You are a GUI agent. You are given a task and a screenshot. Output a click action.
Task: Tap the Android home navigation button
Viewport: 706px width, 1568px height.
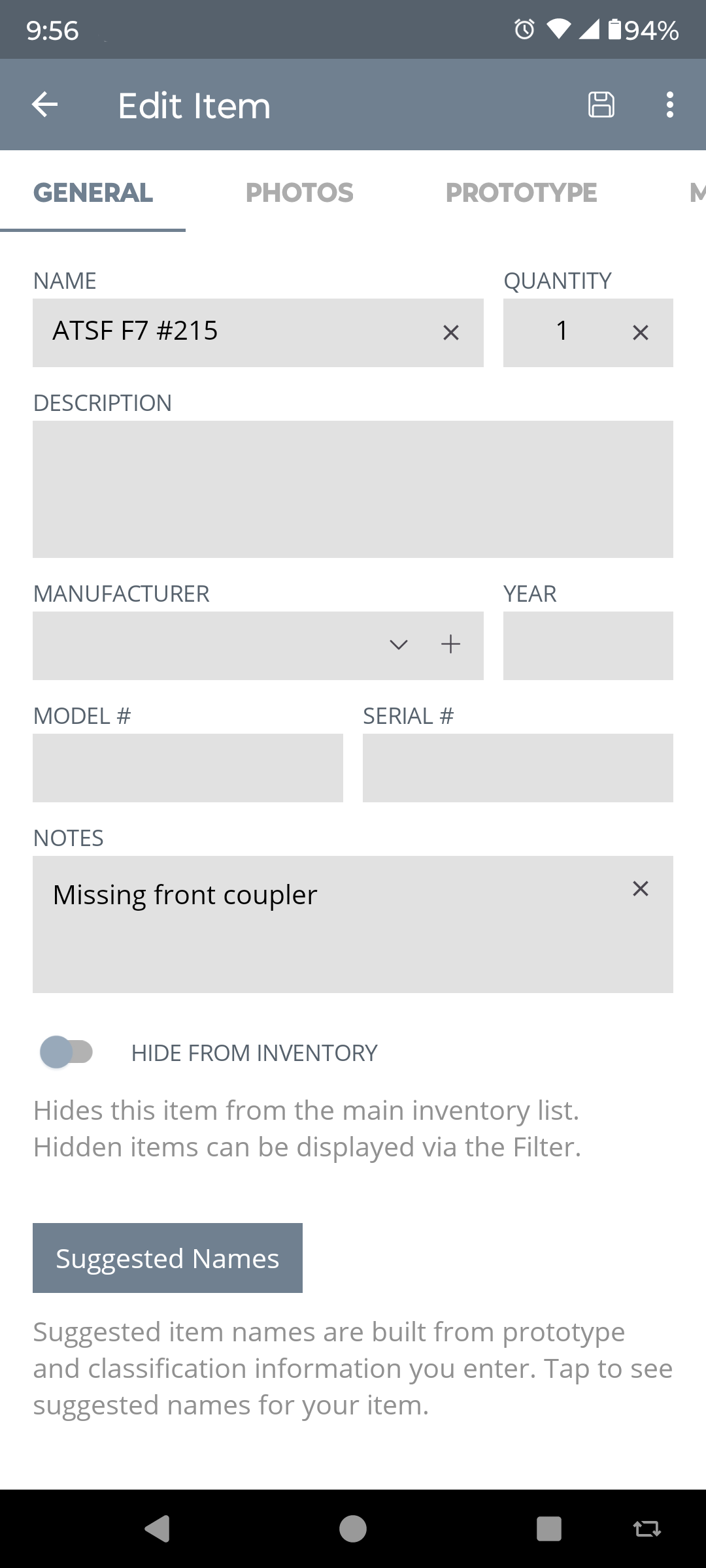[x=353, y=1529]
